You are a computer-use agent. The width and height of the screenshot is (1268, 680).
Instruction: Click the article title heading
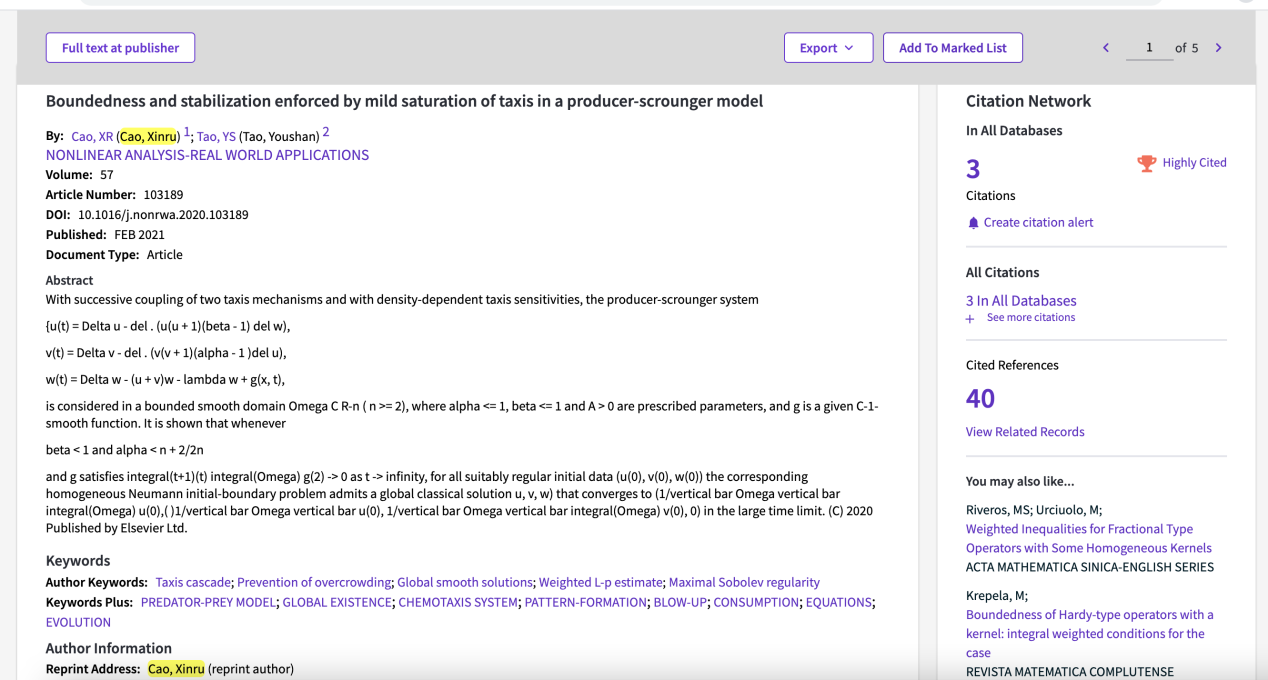coord(404,101)
